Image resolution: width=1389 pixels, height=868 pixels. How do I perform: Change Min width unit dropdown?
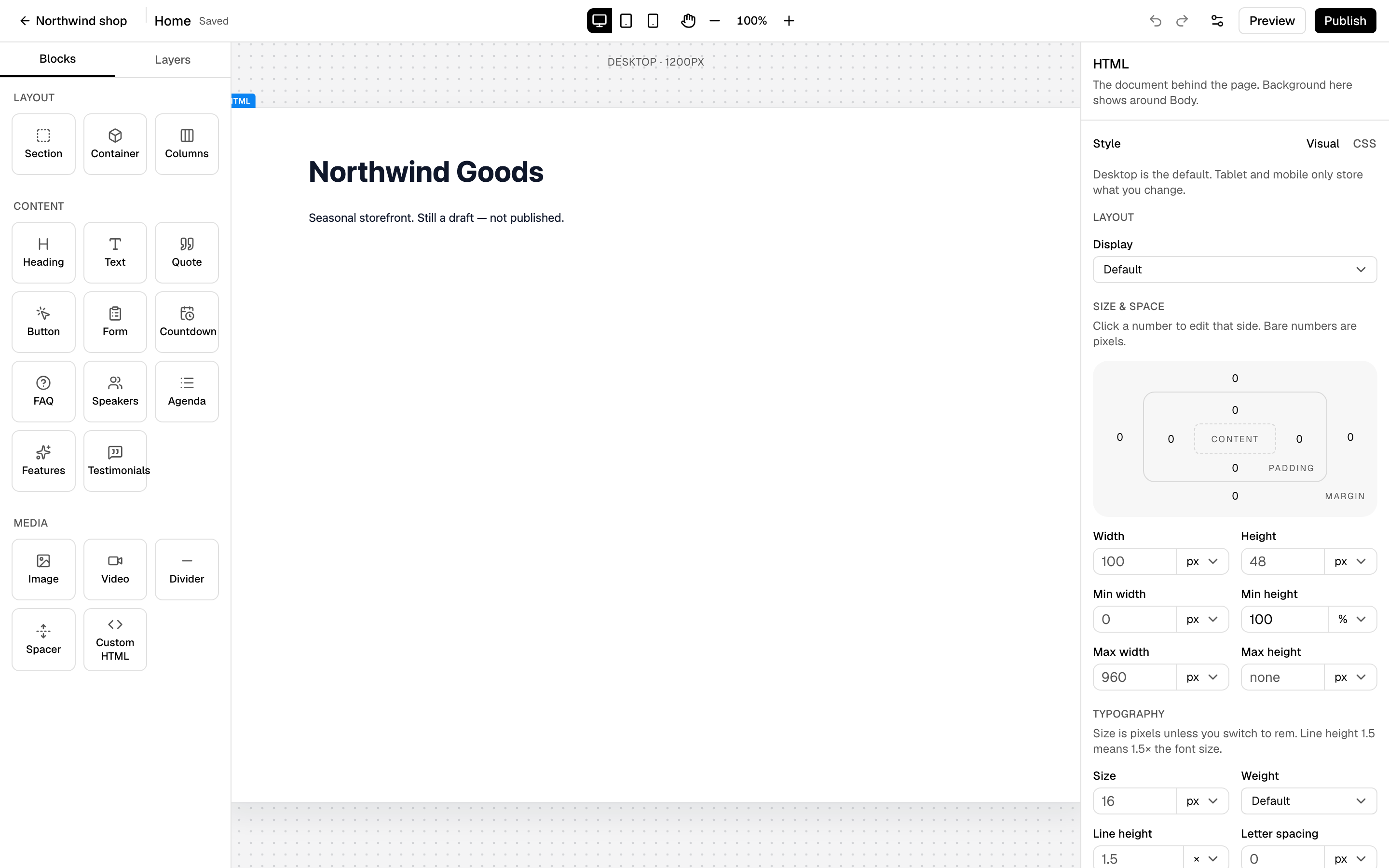click(x=1202, y=620)
